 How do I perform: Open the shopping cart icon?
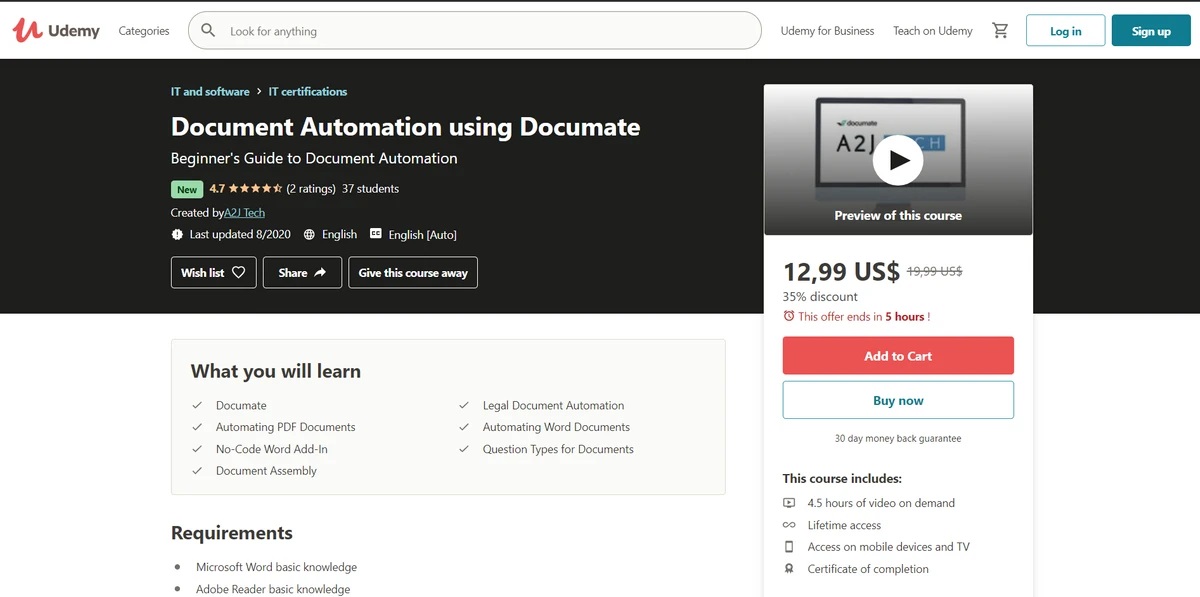pos(1000,31)
